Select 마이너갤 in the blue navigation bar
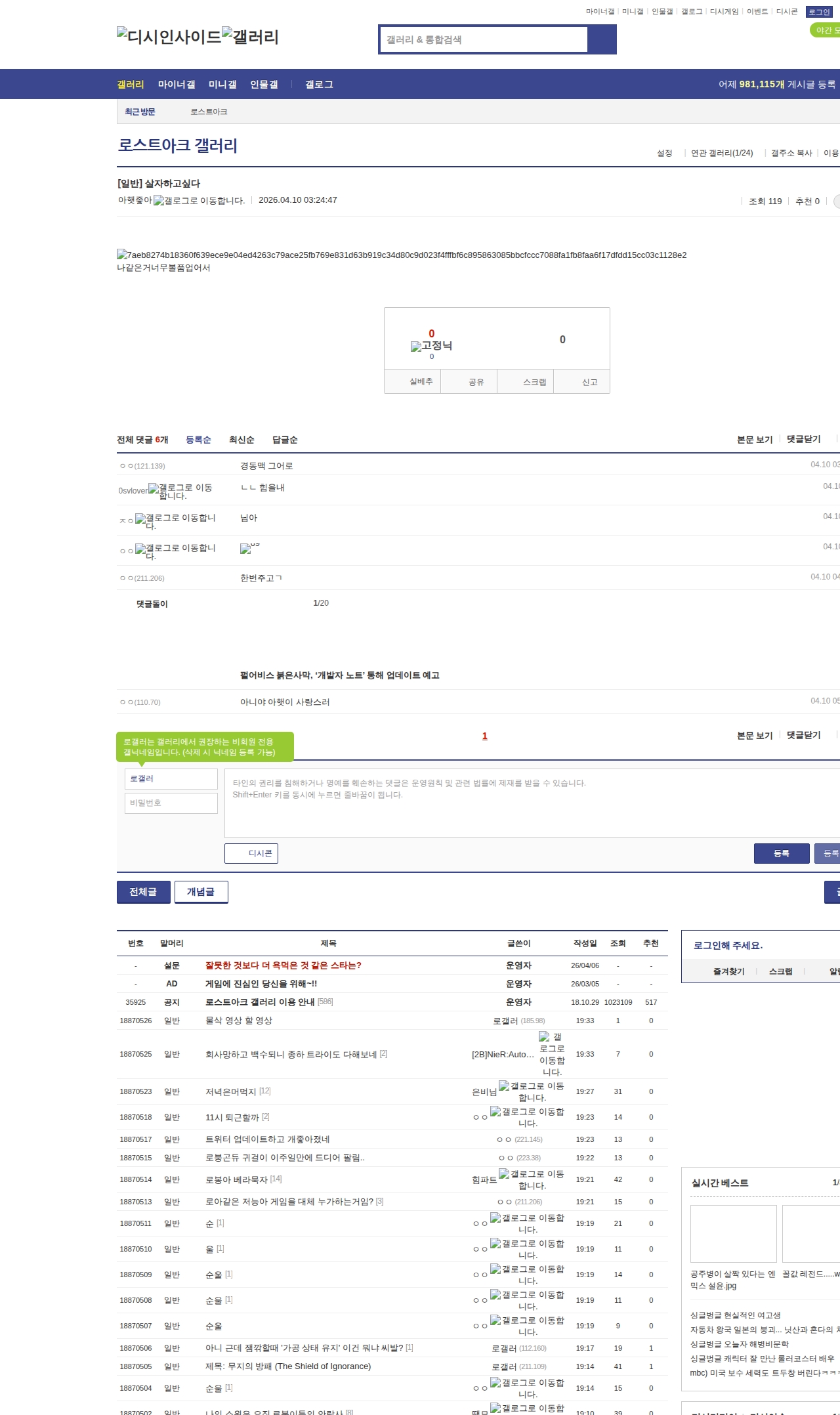 point(176,85)
